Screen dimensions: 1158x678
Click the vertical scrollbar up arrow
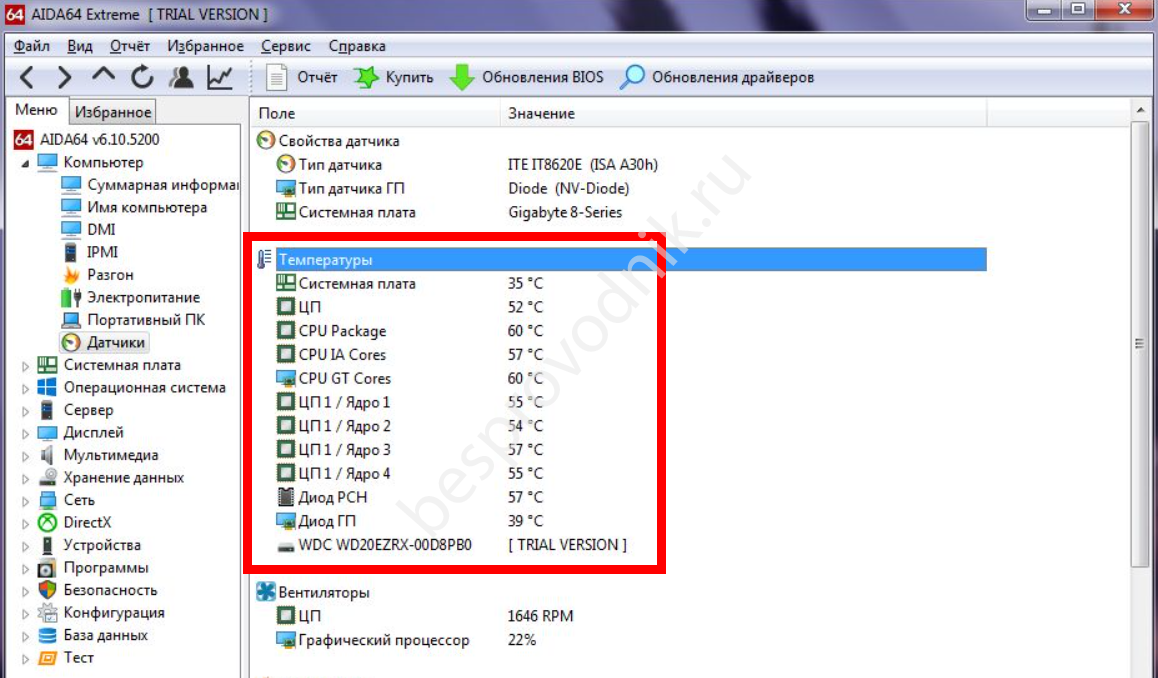point(1140,108)
